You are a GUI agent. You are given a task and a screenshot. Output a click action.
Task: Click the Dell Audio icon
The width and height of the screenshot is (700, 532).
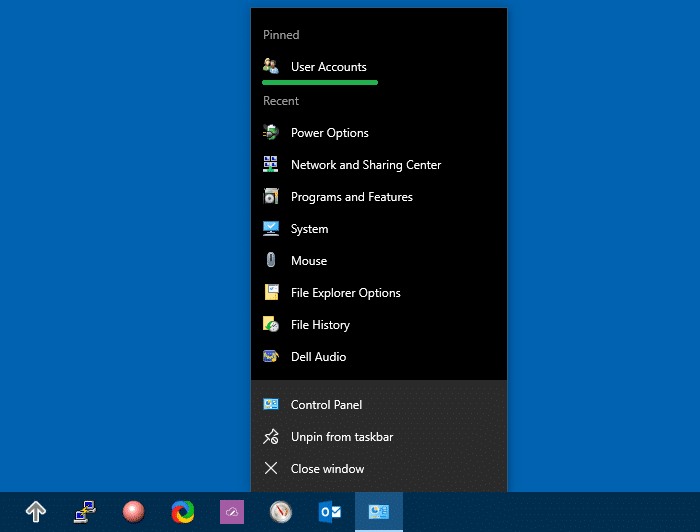271,356
